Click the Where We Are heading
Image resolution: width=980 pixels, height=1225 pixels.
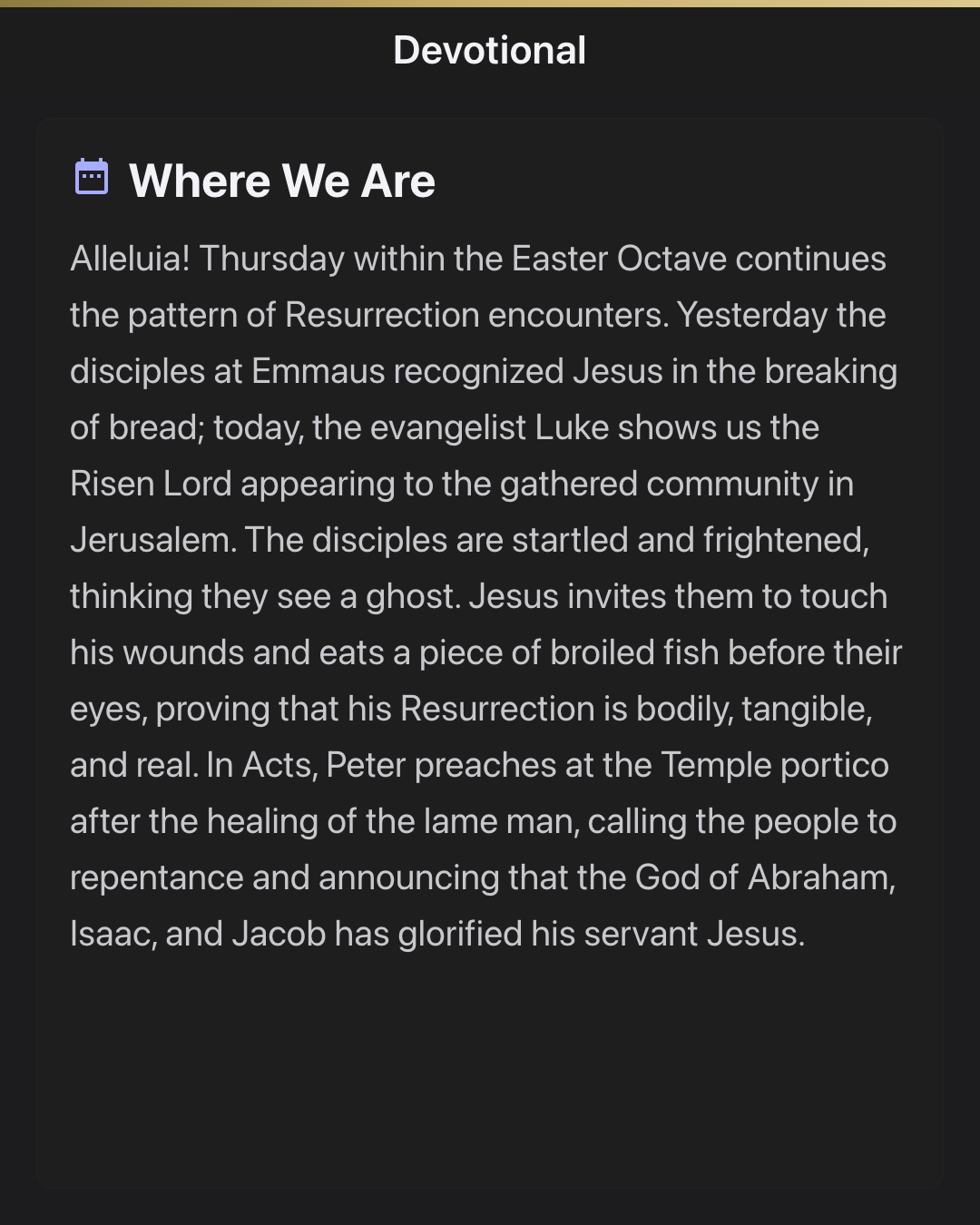(x=282, y=181)
